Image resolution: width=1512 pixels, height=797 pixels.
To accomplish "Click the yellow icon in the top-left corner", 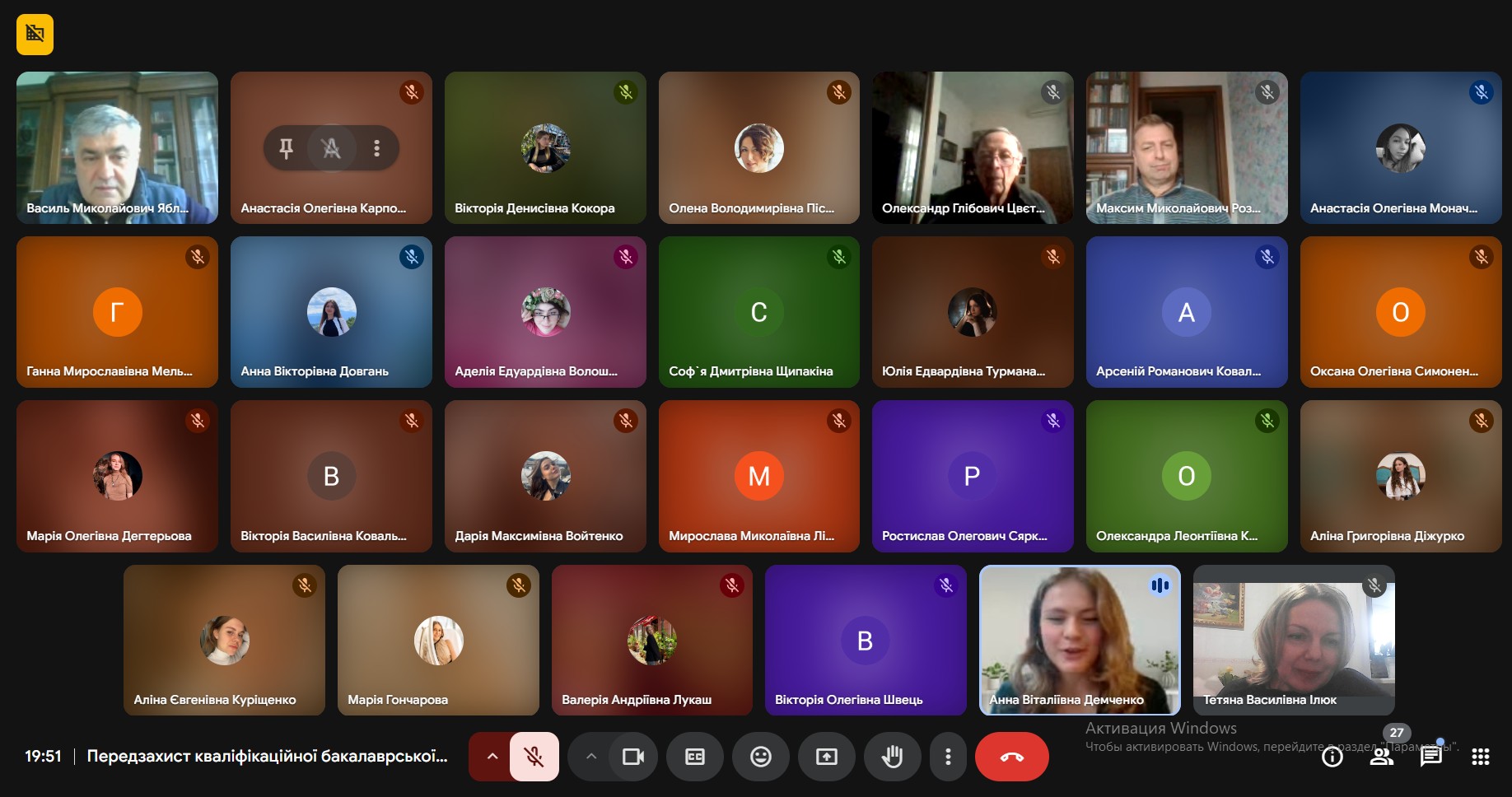I will tap(35, 35).
